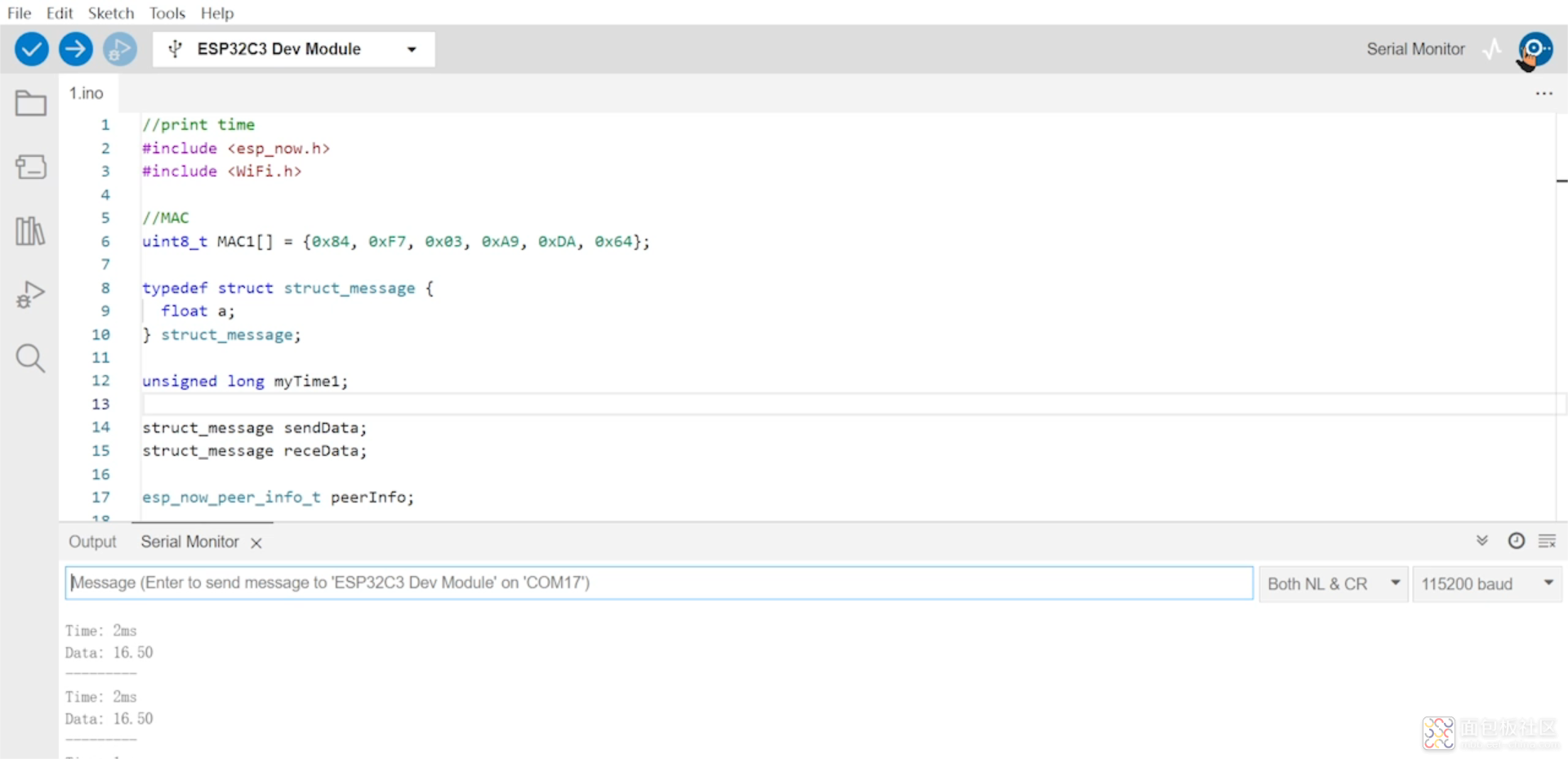Image resolution: width=1568 pixels, height=759 pixels.
Task: Select the 1.ino editor tab
Action: (x=87, y=93)
